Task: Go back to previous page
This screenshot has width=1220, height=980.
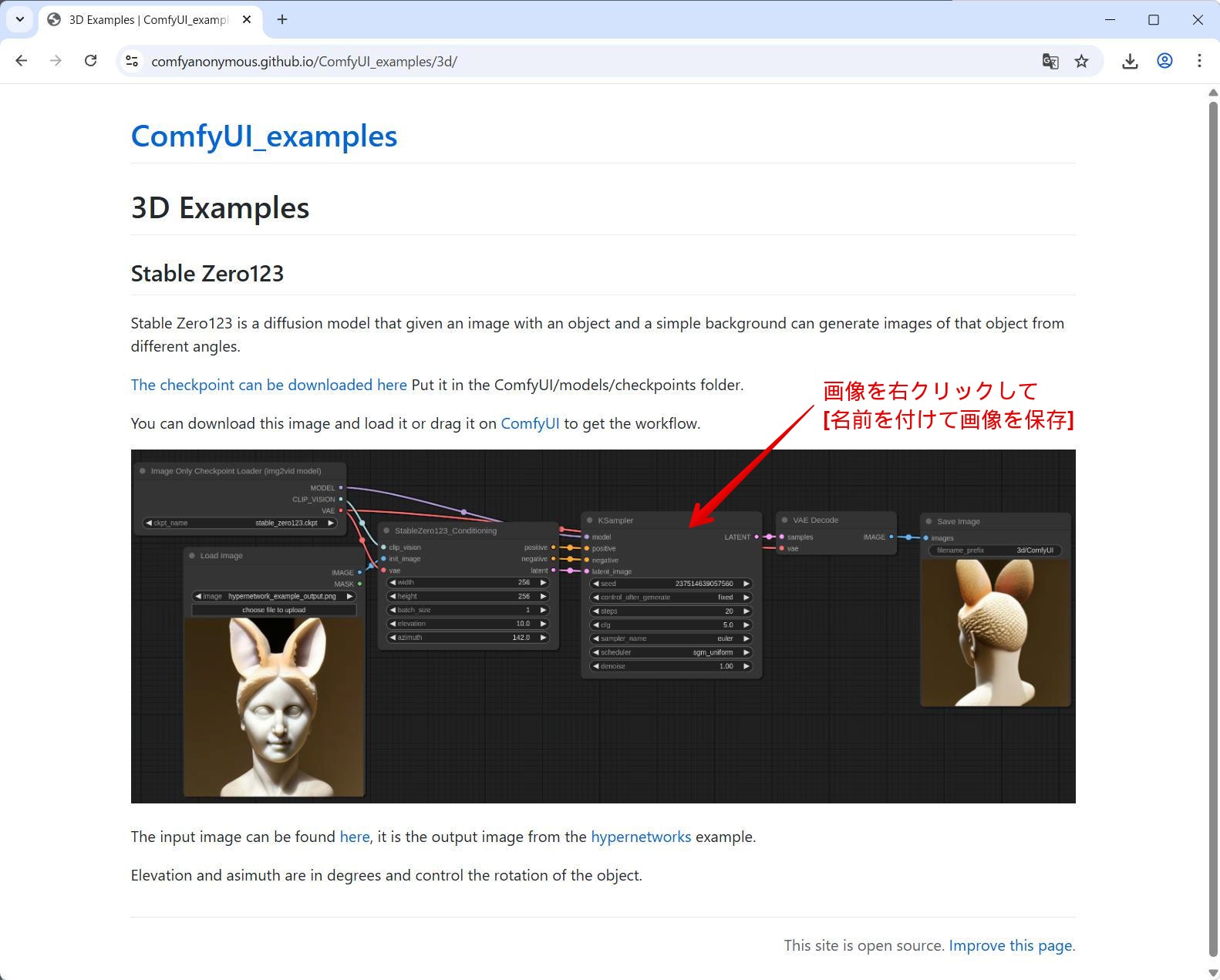Action: coord(22,61)
